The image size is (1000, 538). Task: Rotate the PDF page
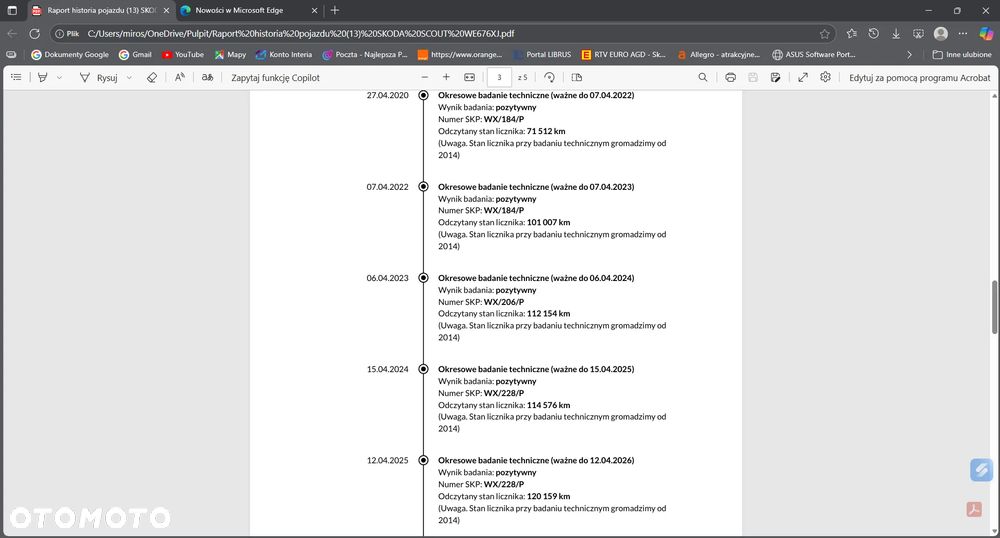coord(549,77)
